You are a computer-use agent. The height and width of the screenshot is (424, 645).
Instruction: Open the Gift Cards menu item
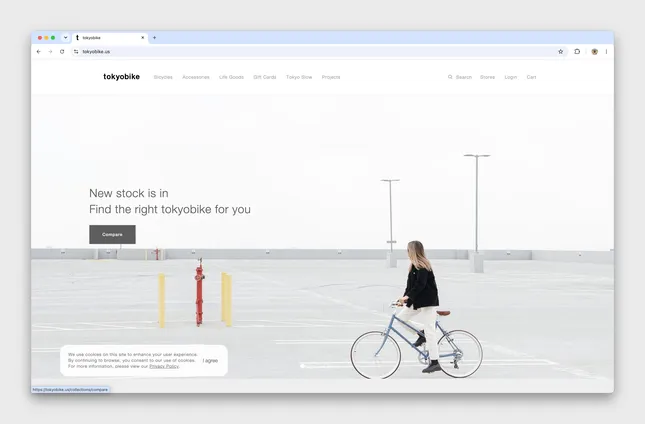264,77
